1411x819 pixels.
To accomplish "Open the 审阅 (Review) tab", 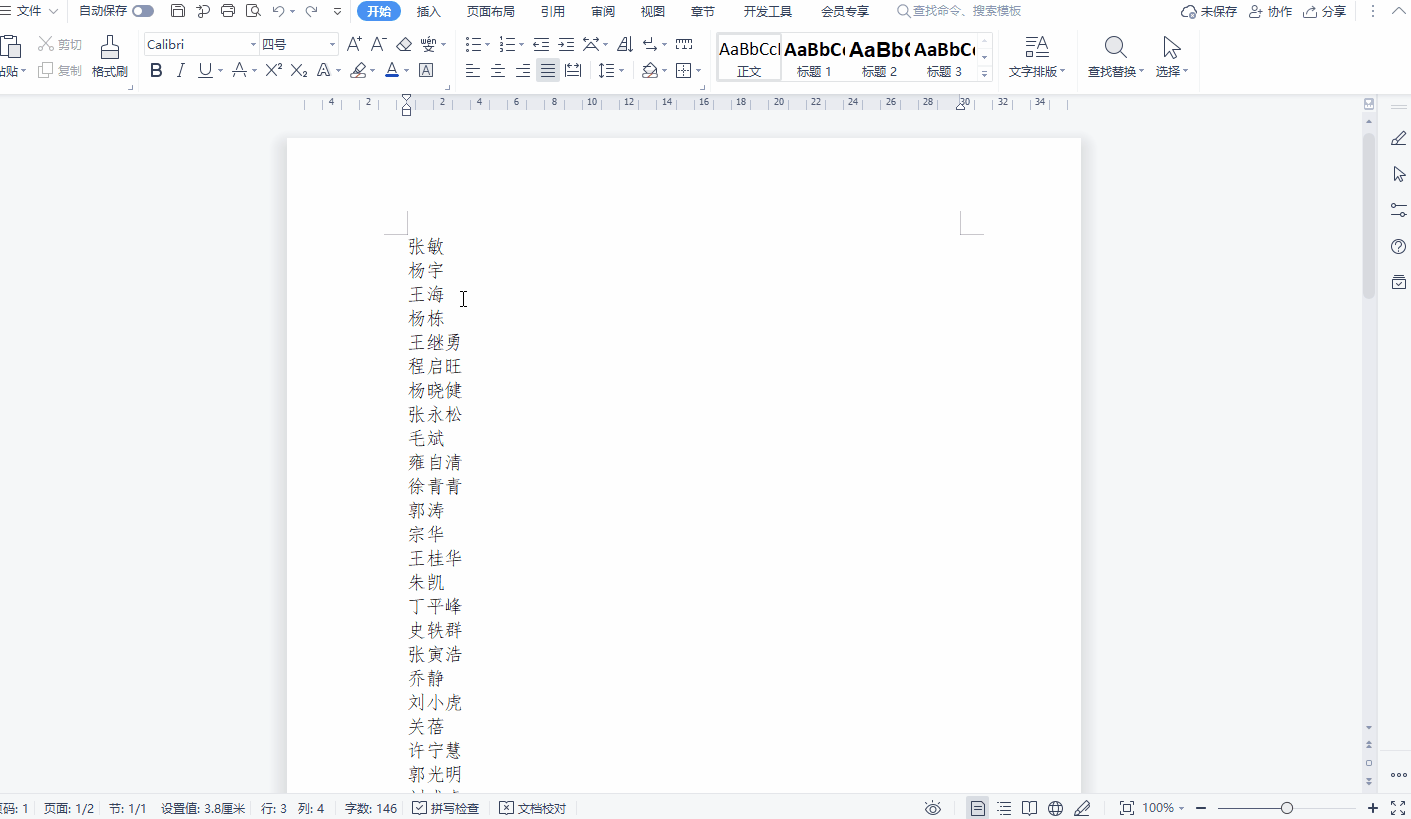I will [603, 12].
